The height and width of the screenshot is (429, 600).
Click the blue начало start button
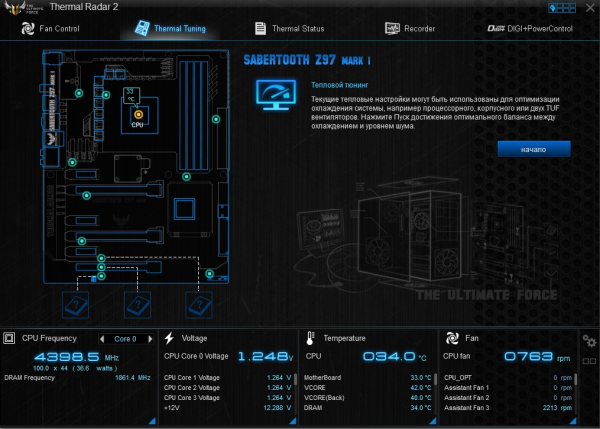click(534, 149)
